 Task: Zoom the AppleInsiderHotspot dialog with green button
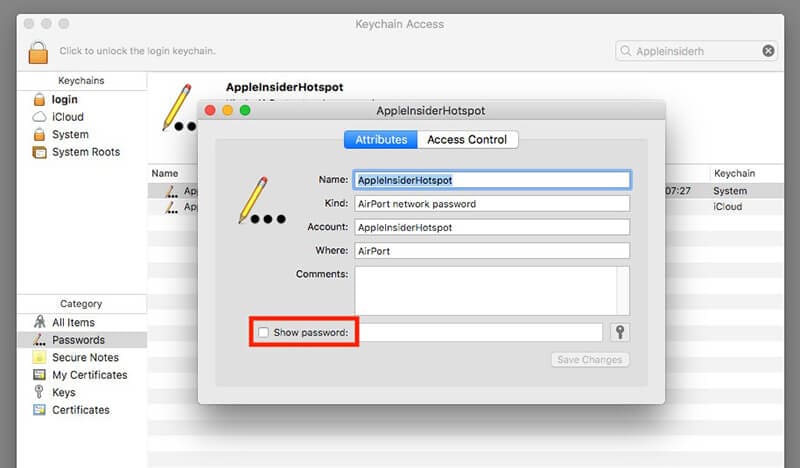coord(245,110)
